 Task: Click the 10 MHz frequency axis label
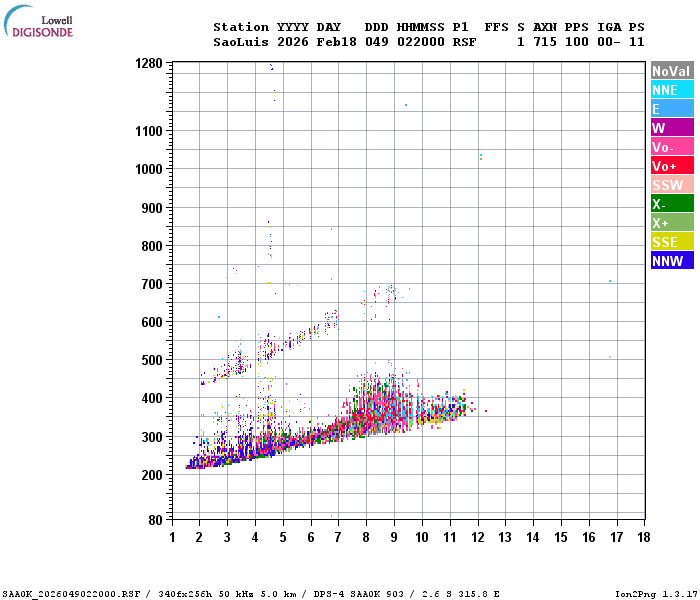(x=422, y=537)
